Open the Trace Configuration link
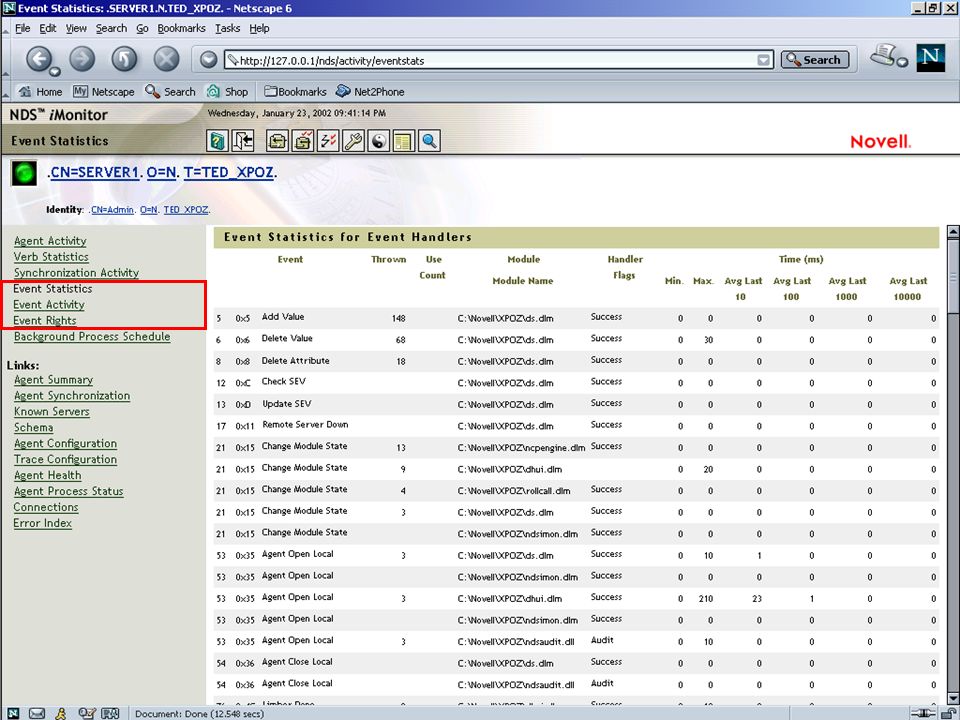960x720 pixels. (x=65, y=459)
